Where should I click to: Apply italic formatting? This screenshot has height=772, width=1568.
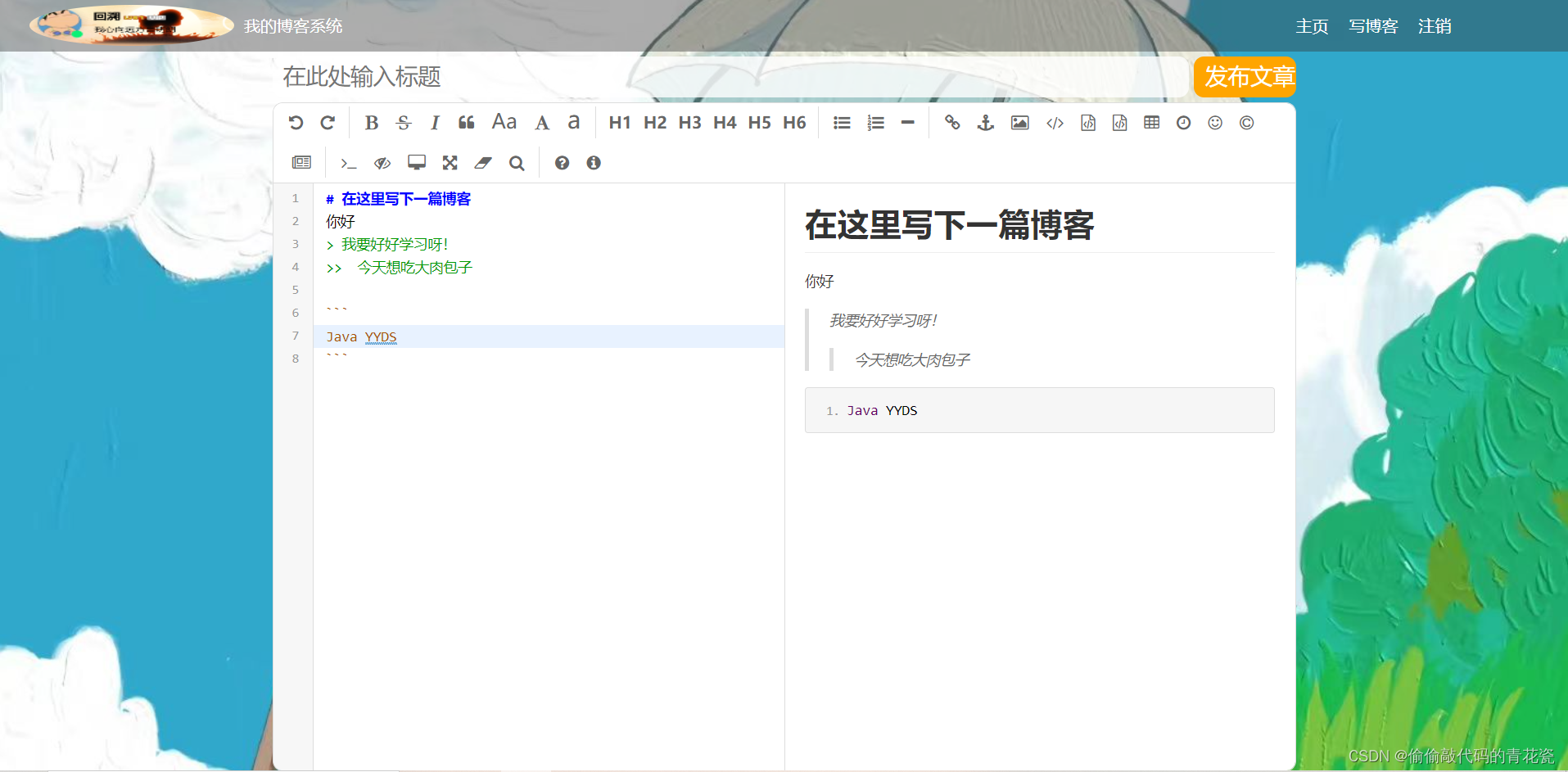[435, 123]
